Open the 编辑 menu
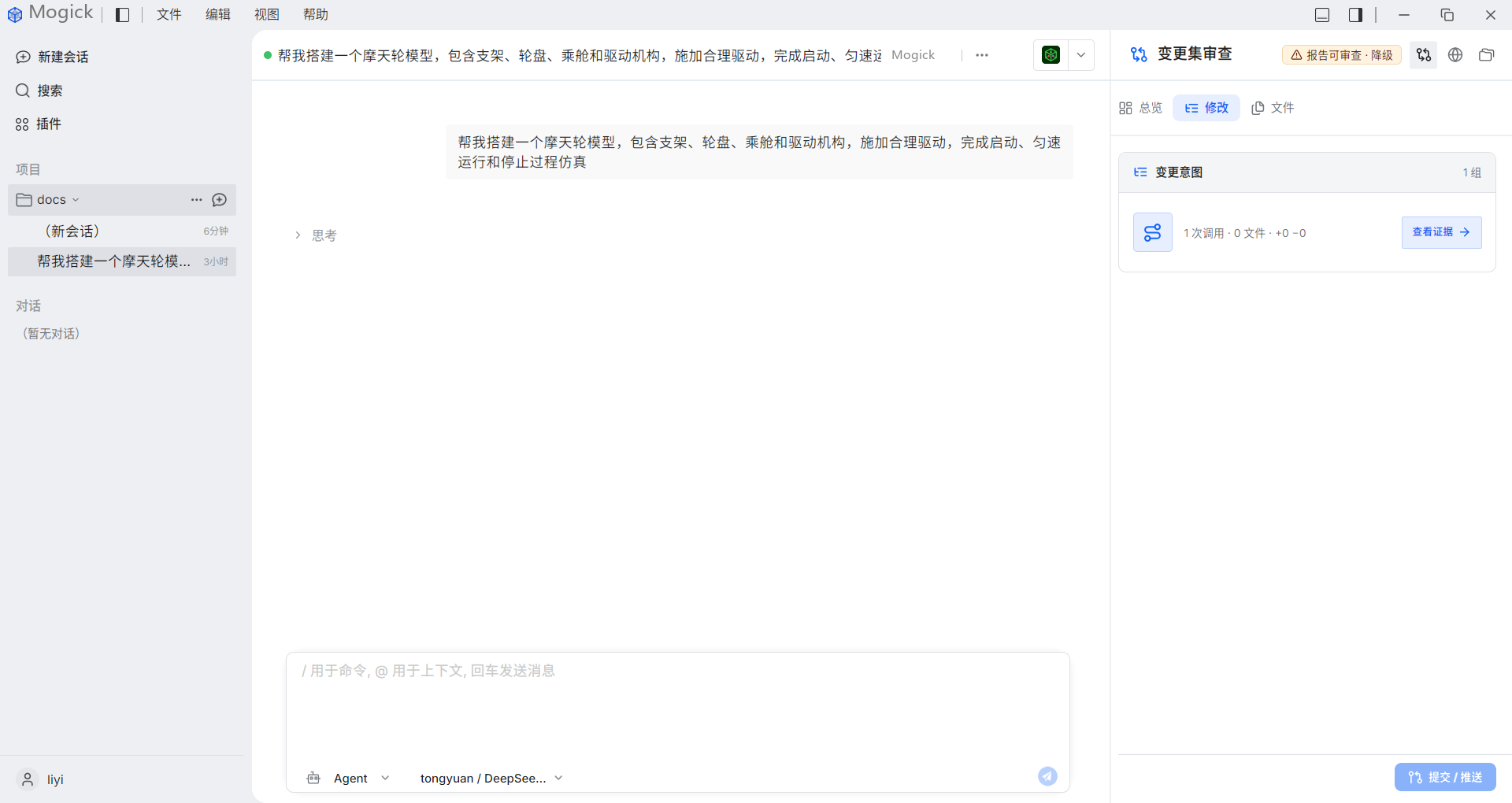The image size is (1512, 803). [217, 15]
